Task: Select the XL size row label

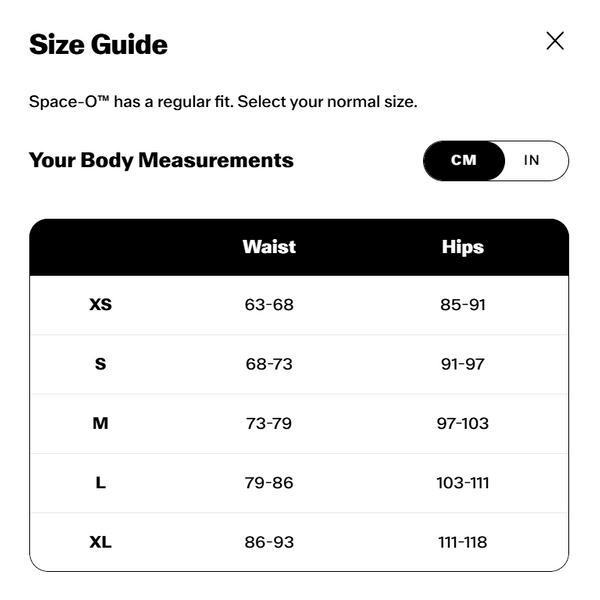Action: 101,542
